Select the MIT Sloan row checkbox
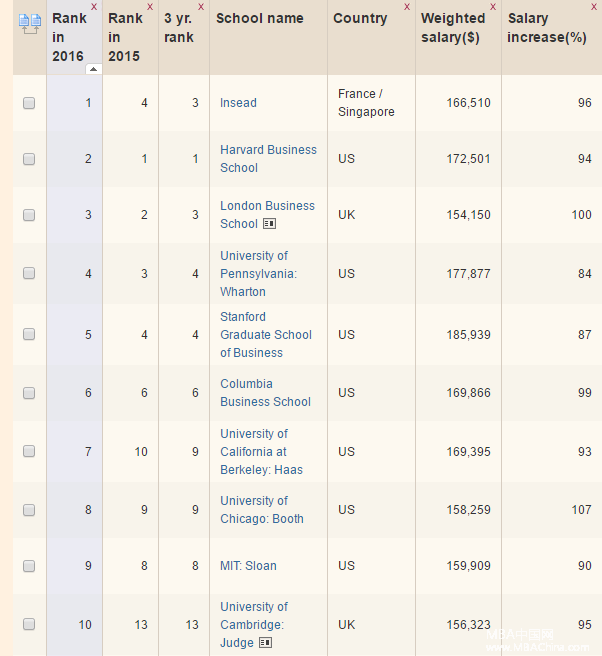This screenshot has width=602, height=656. click(x=29, y=566)
